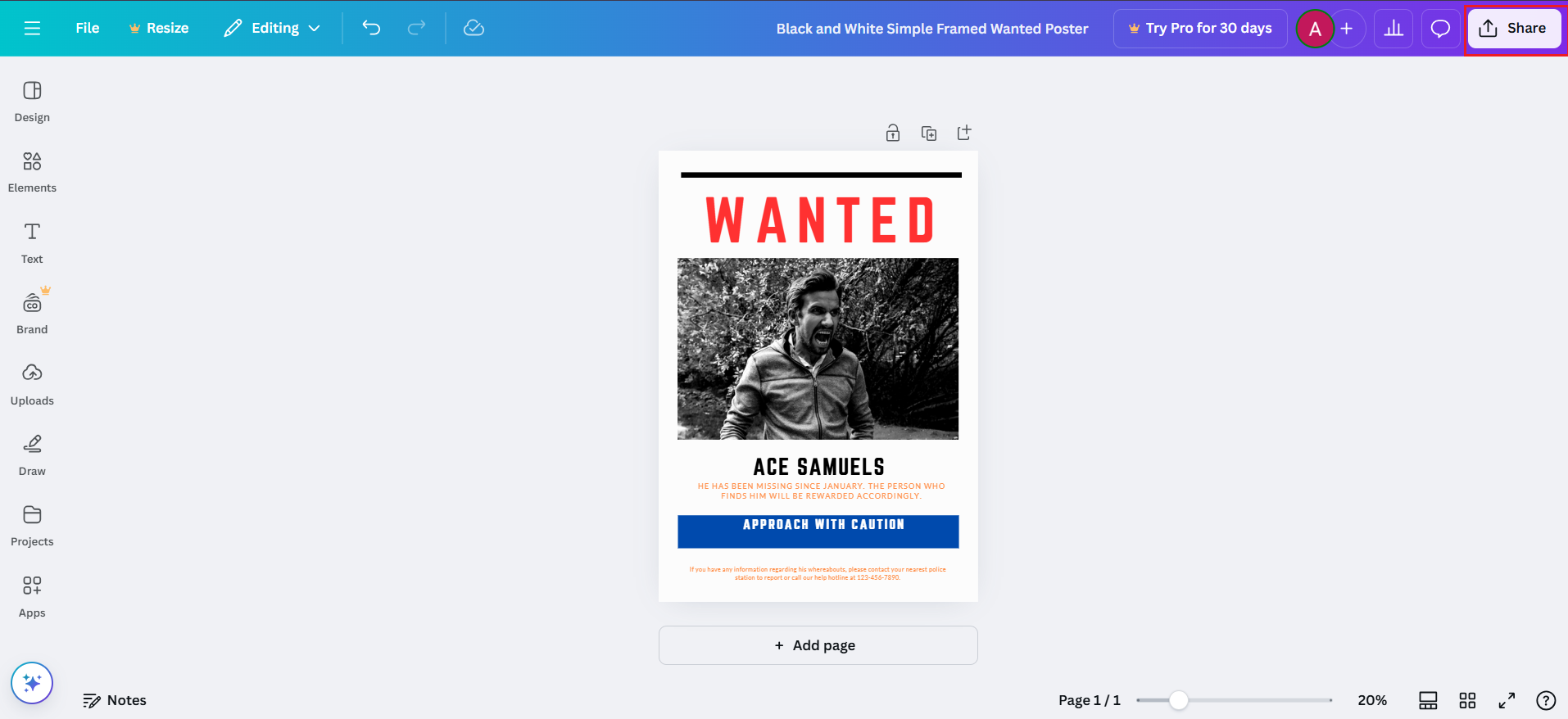Open the main hamburger menu
Image resolution: width=1568 pixels, height=719 pixels.
click(32, 29)
